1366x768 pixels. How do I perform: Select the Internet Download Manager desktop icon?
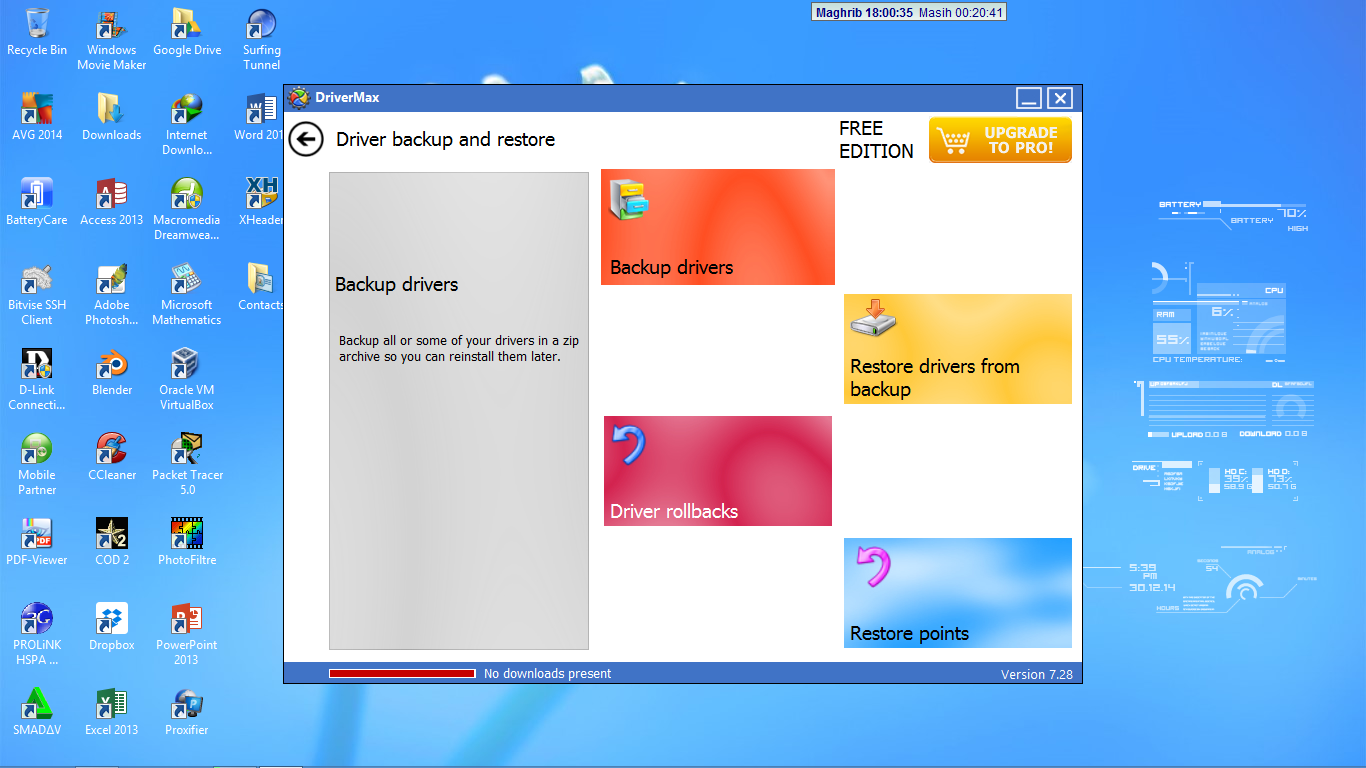tap(187, 125)
